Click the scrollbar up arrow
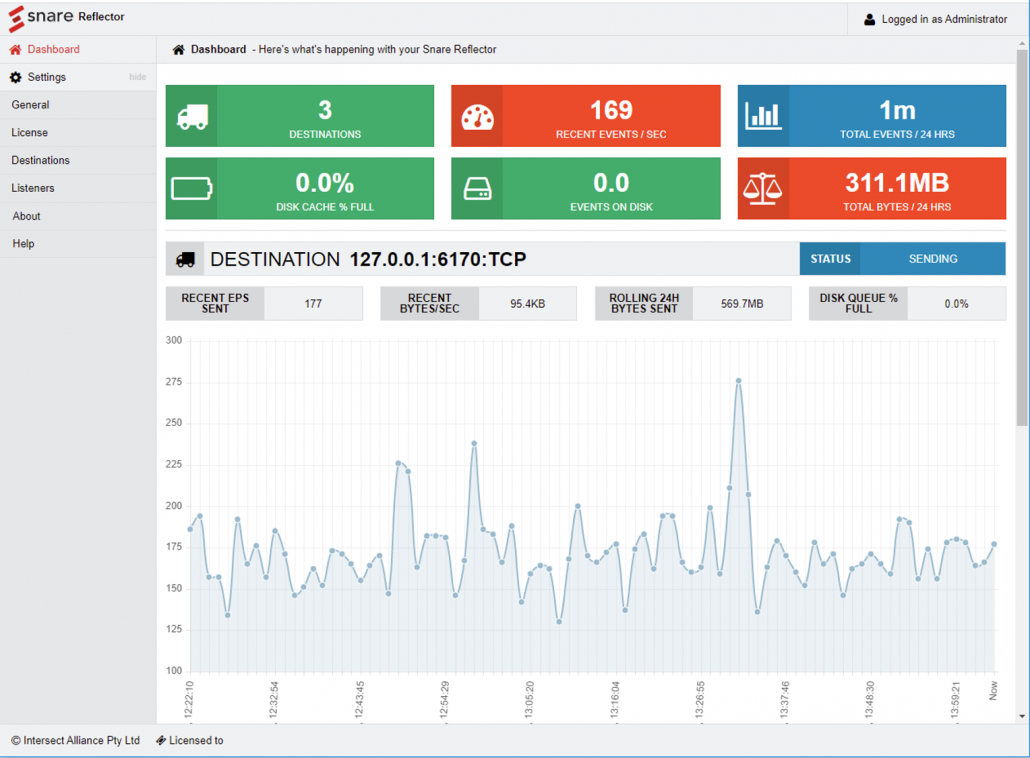This screenshot has width=1030, height=758. (1021, 44)
